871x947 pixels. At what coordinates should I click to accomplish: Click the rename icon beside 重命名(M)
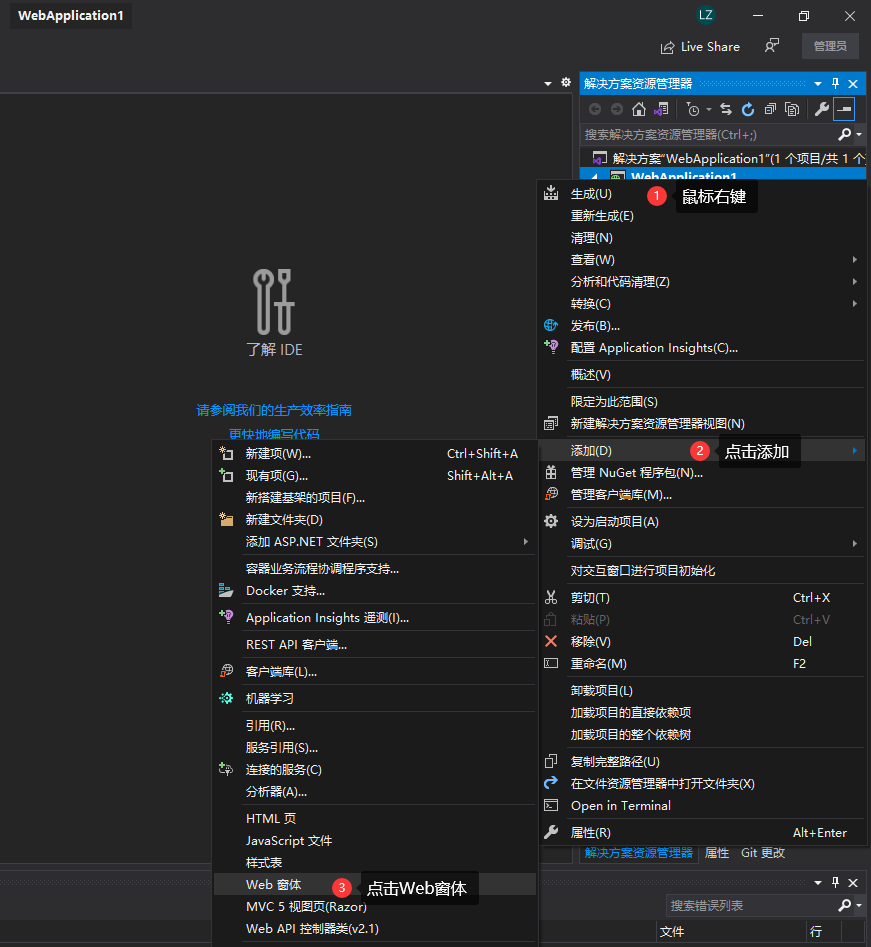pos(551,663)
